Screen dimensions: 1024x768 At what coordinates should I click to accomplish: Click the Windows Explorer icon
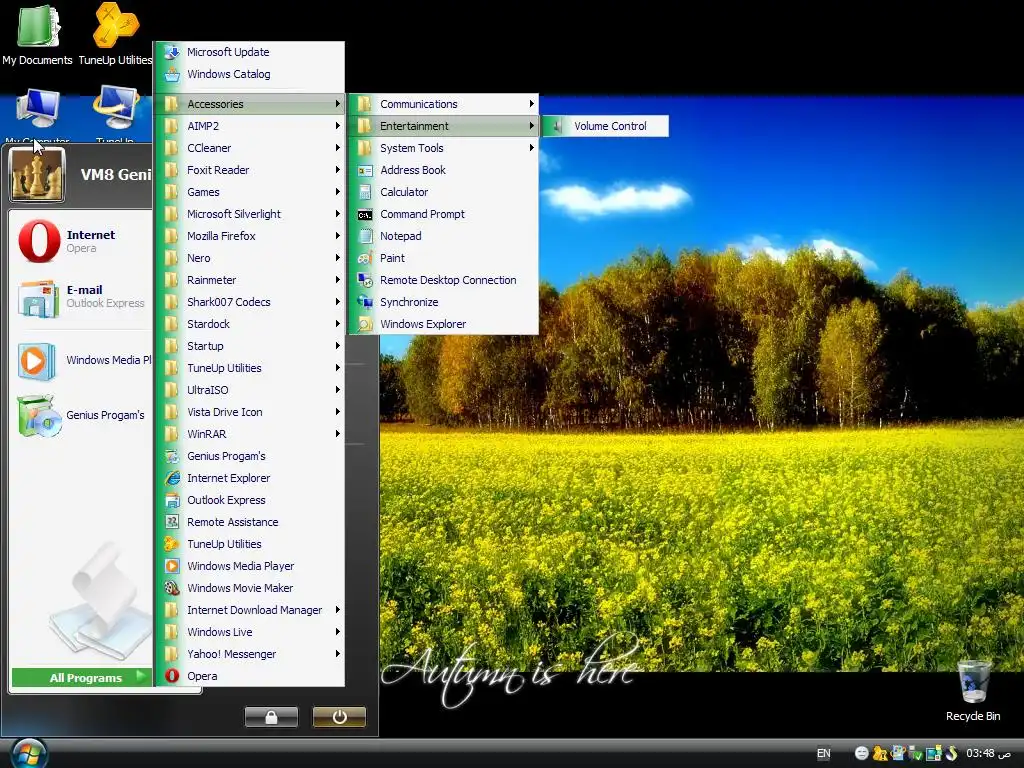click(x=365, y=324)
